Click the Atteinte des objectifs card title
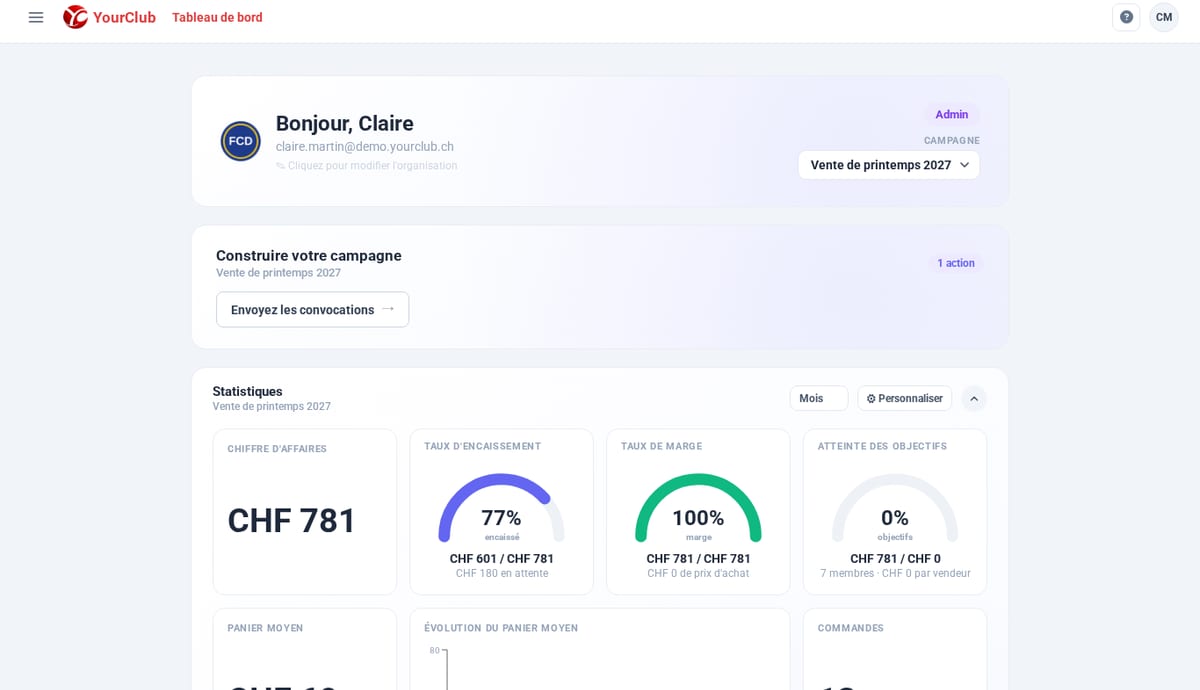The image size is (1200, 690). click(x=882, y=446)
